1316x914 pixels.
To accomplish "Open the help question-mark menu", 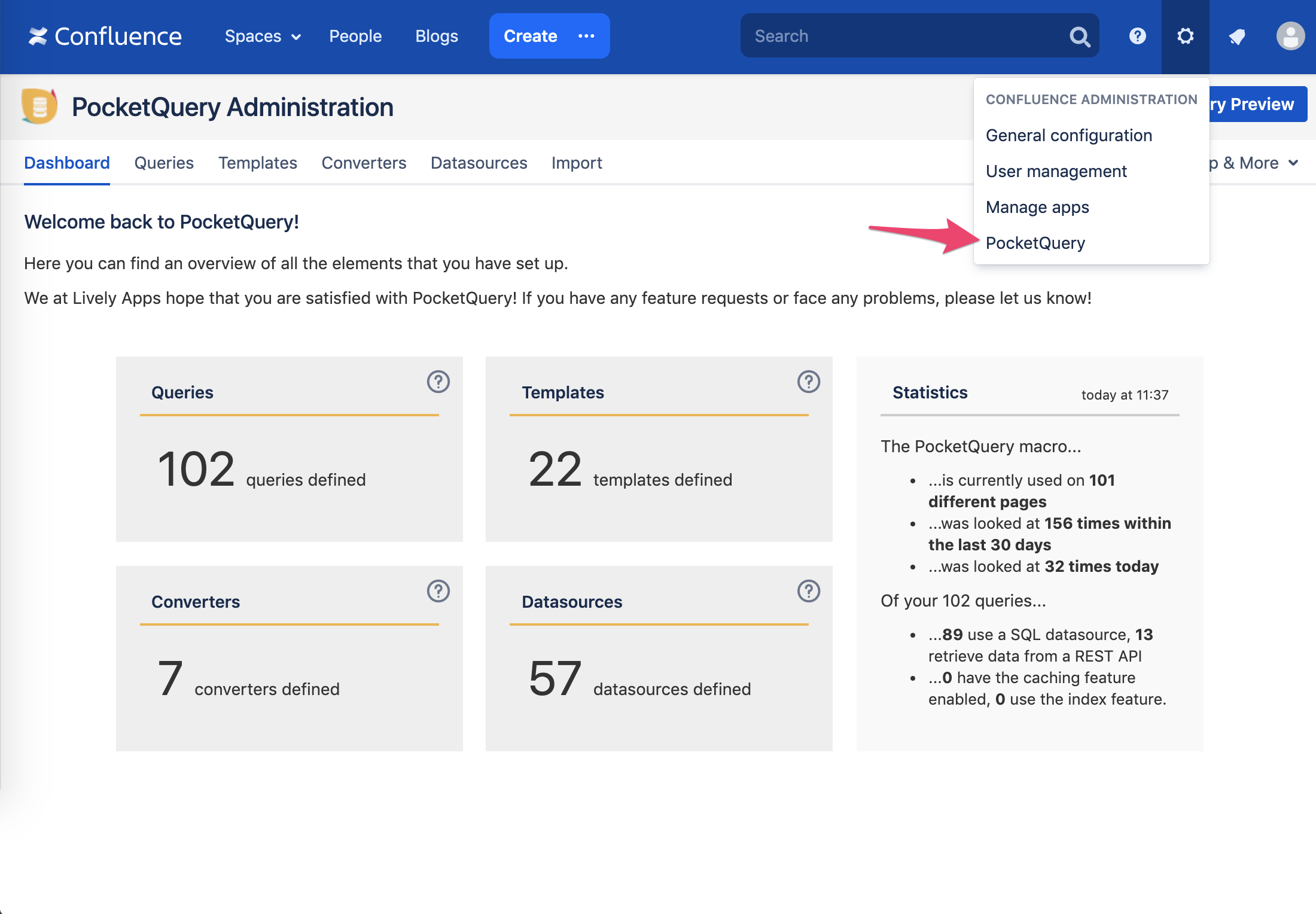I will click(1138, 36).
